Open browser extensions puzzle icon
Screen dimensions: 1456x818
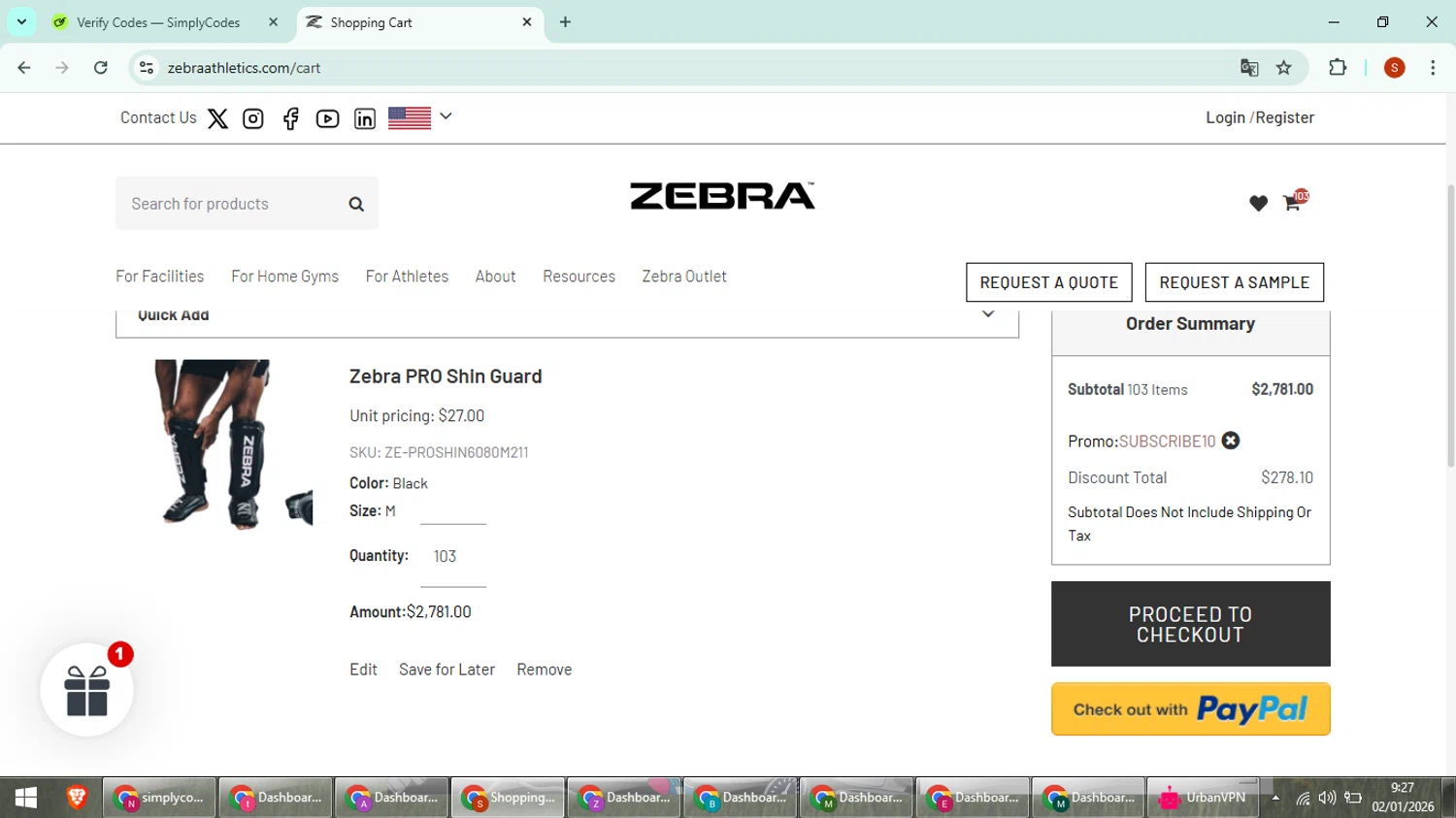pyautogui.click(x=1338, y=68)
